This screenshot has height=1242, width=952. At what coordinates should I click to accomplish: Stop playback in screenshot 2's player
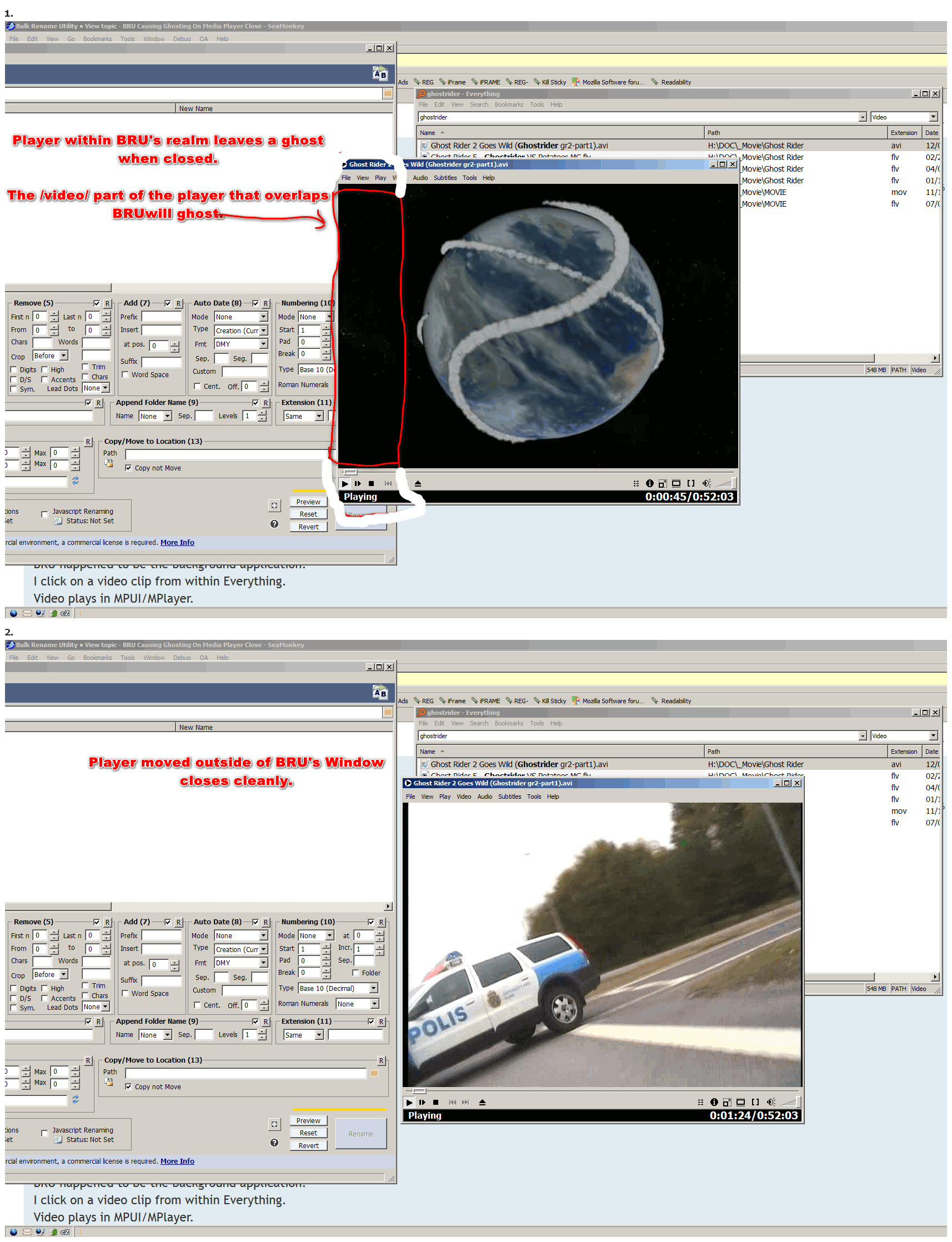click(x=436, y=1102)
